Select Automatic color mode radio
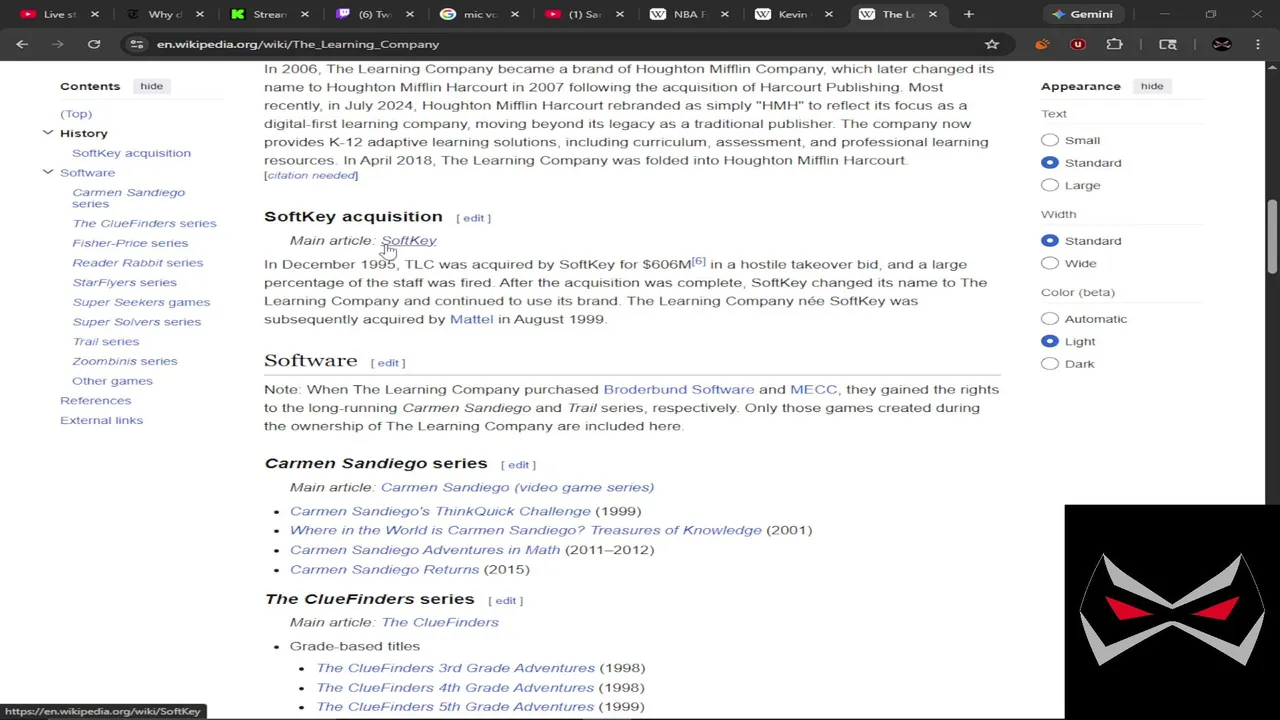The width and height of the screenshot is (1280, 720). pos(1049,318)
